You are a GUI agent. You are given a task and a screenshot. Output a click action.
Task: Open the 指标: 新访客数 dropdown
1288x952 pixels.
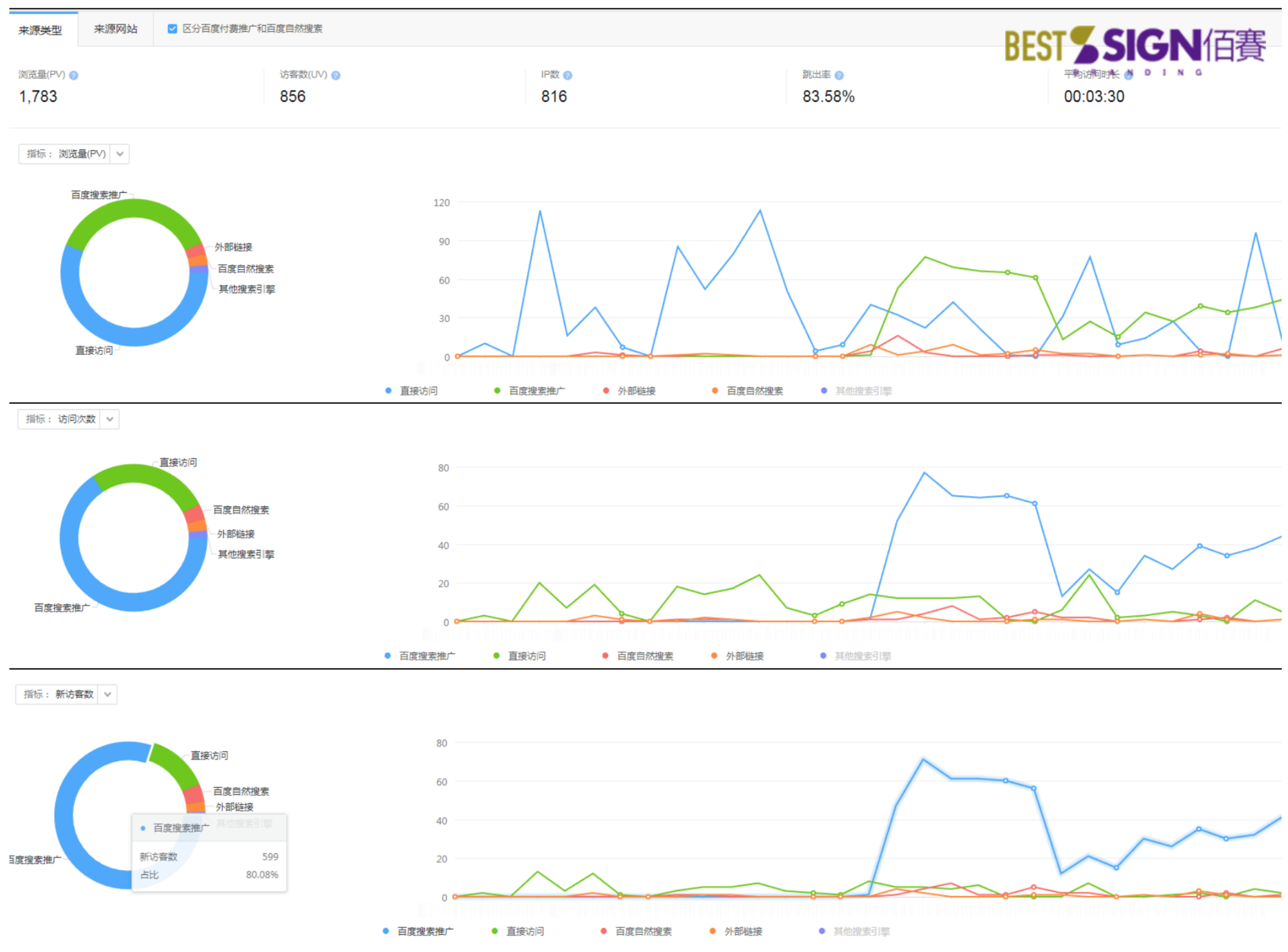pos(66,695)
